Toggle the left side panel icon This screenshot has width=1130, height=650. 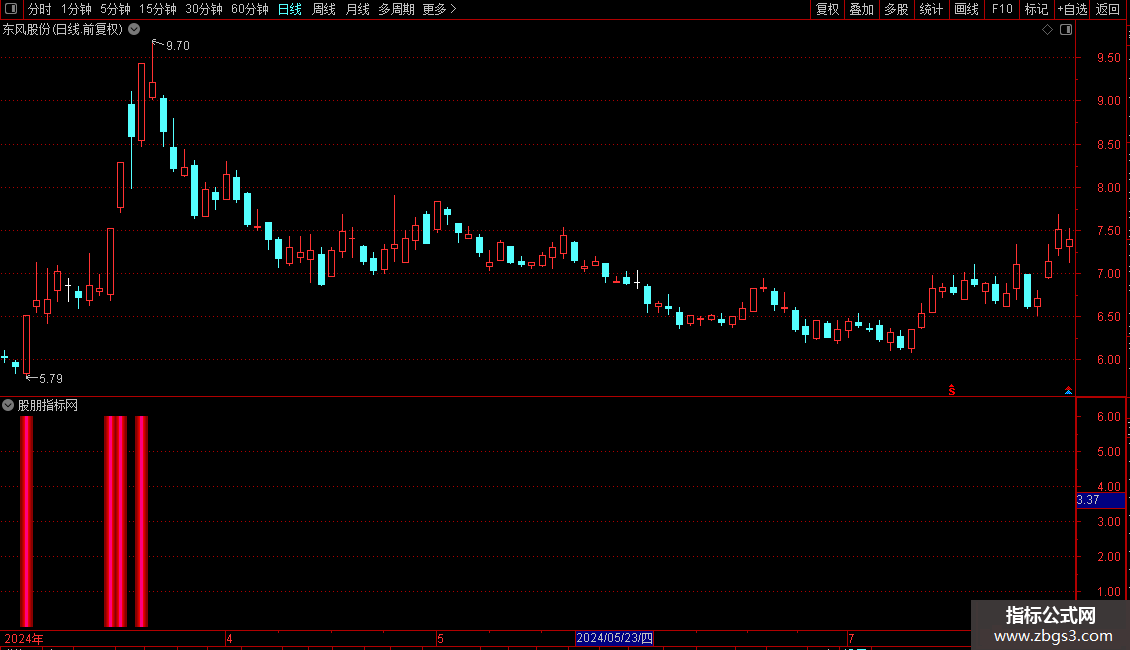pyautogui.click(x=11, y=9)
